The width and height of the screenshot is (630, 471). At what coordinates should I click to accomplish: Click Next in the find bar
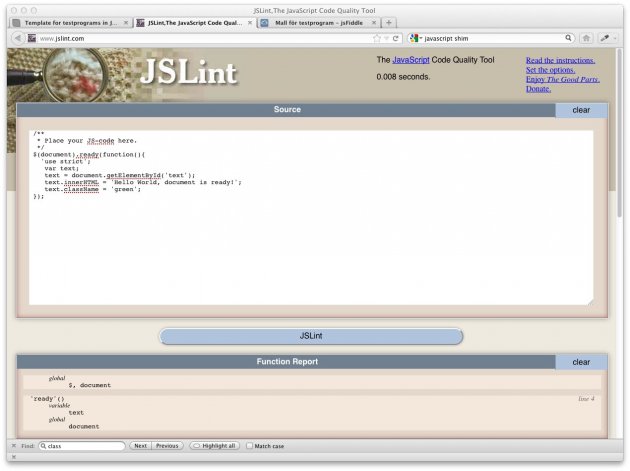pyautogui.click(x=140, y=446)
